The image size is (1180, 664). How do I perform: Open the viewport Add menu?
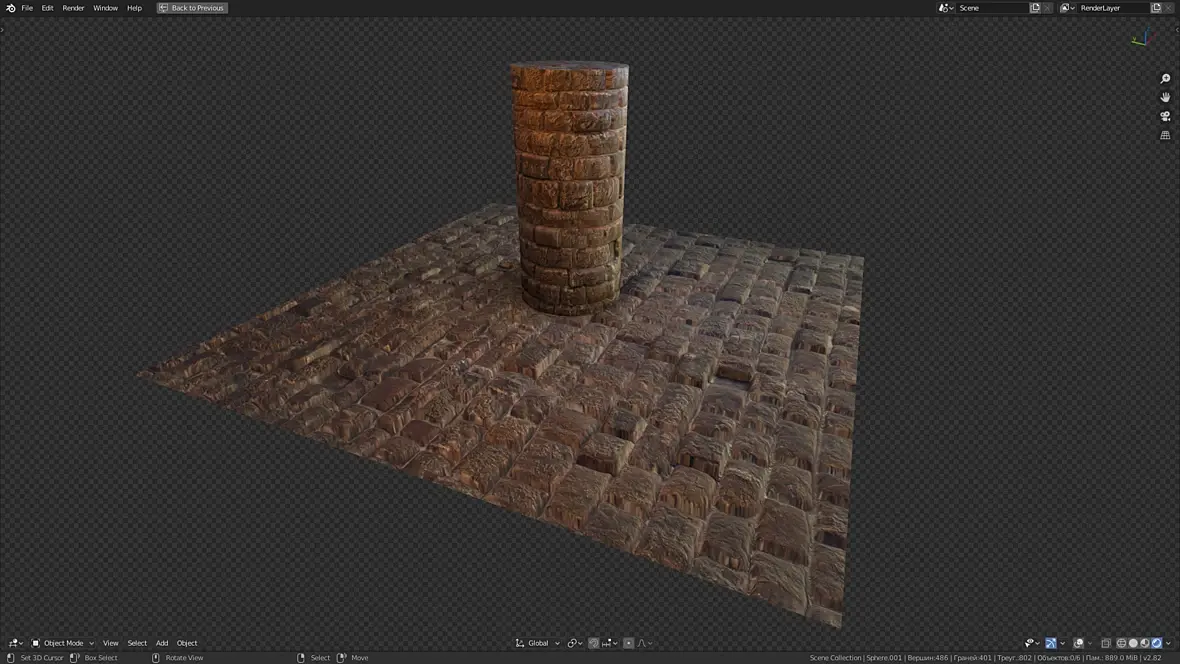pos(162,643)
